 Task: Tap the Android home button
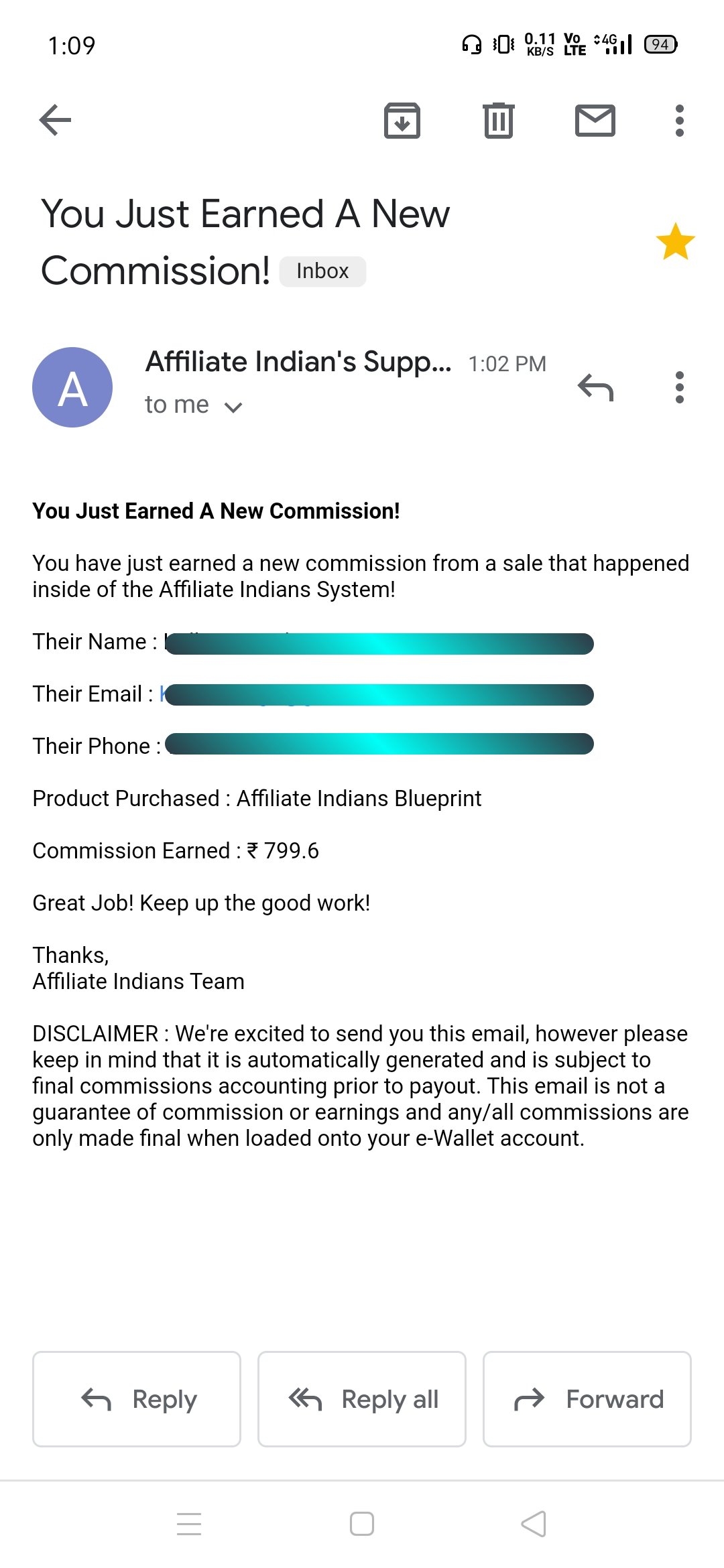[x=362, y=1524]
